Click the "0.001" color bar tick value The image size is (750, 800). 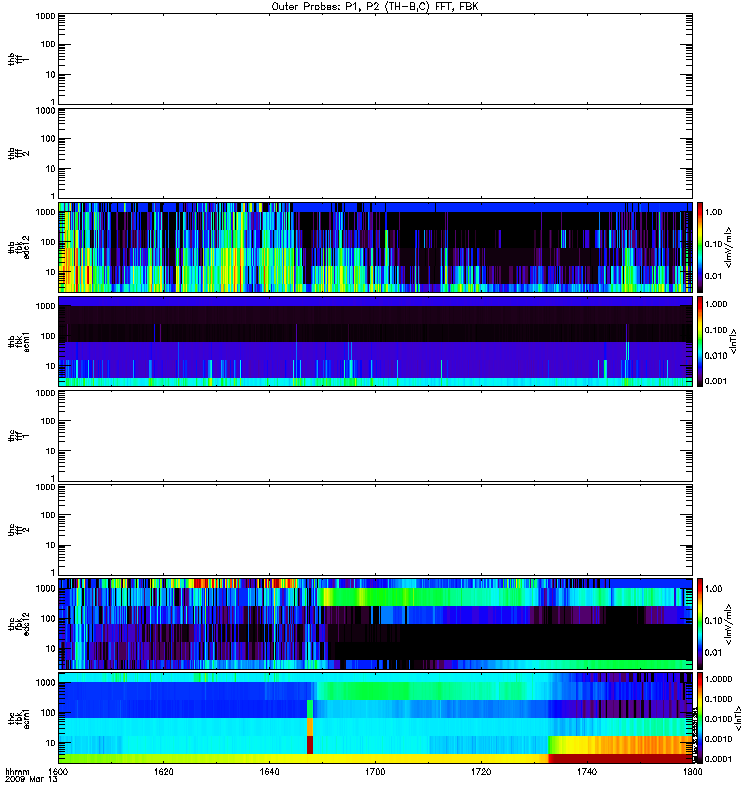(716, 381)
